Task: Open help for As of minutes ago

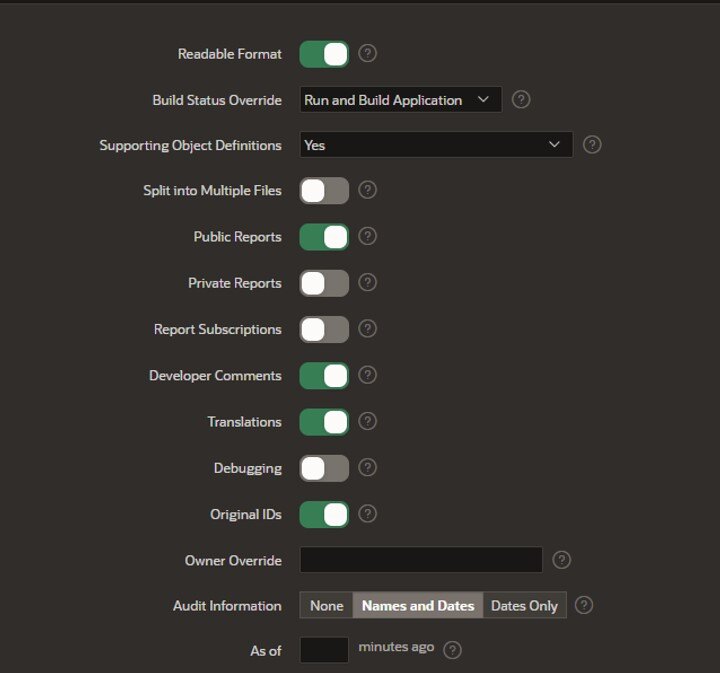Action: coord(452,650)
